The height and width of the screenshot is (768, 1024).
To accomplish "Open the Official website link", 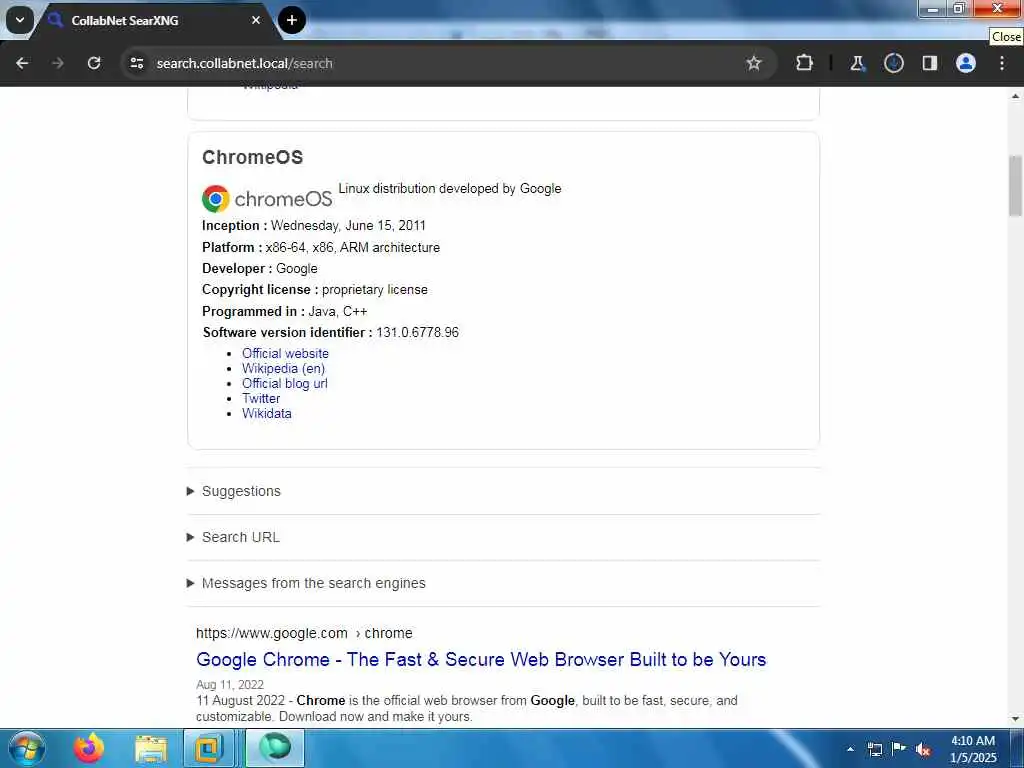I will tap(285, 353).
